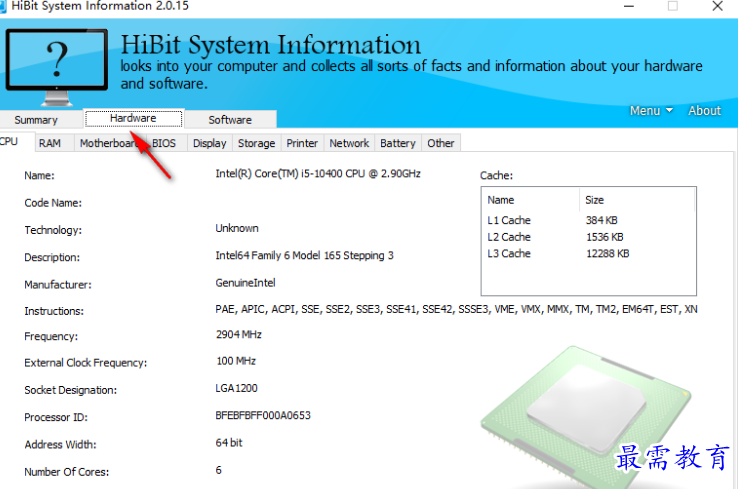Viewport: 738px width, 489px height.
Task: Click the Socket Designation label
Action: 71,390
